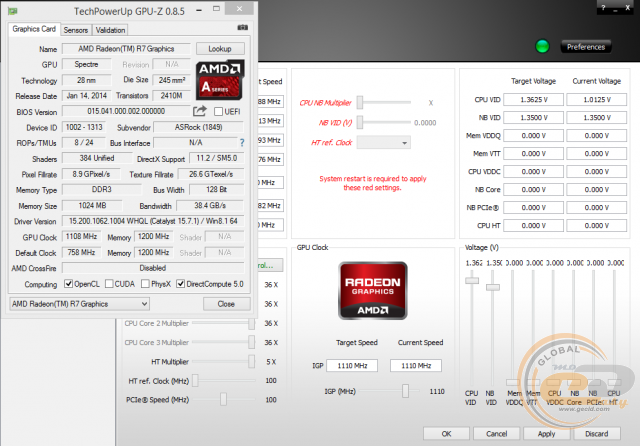This screenshot has width=640, height=446.
Task: Click the OK button
Action: [446, 433]
